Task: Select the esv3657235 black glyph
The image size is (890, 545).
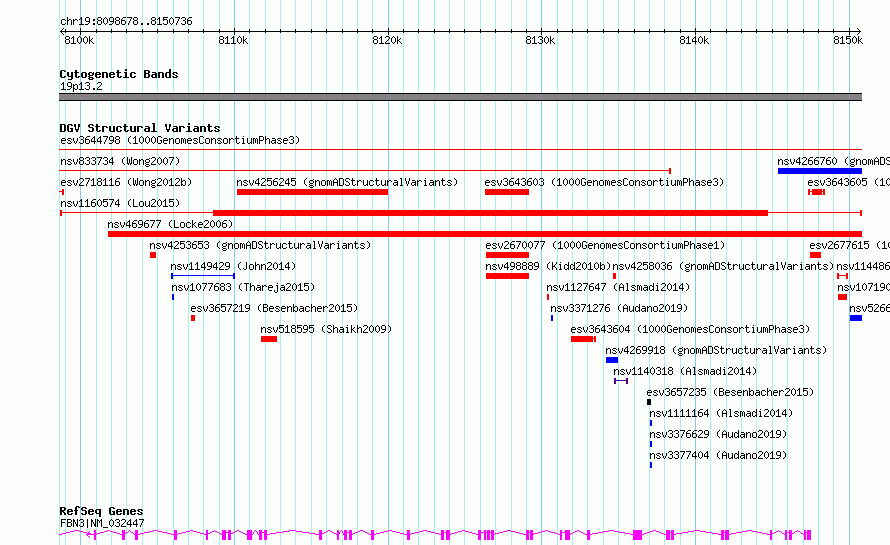Action: click(649, 402)
